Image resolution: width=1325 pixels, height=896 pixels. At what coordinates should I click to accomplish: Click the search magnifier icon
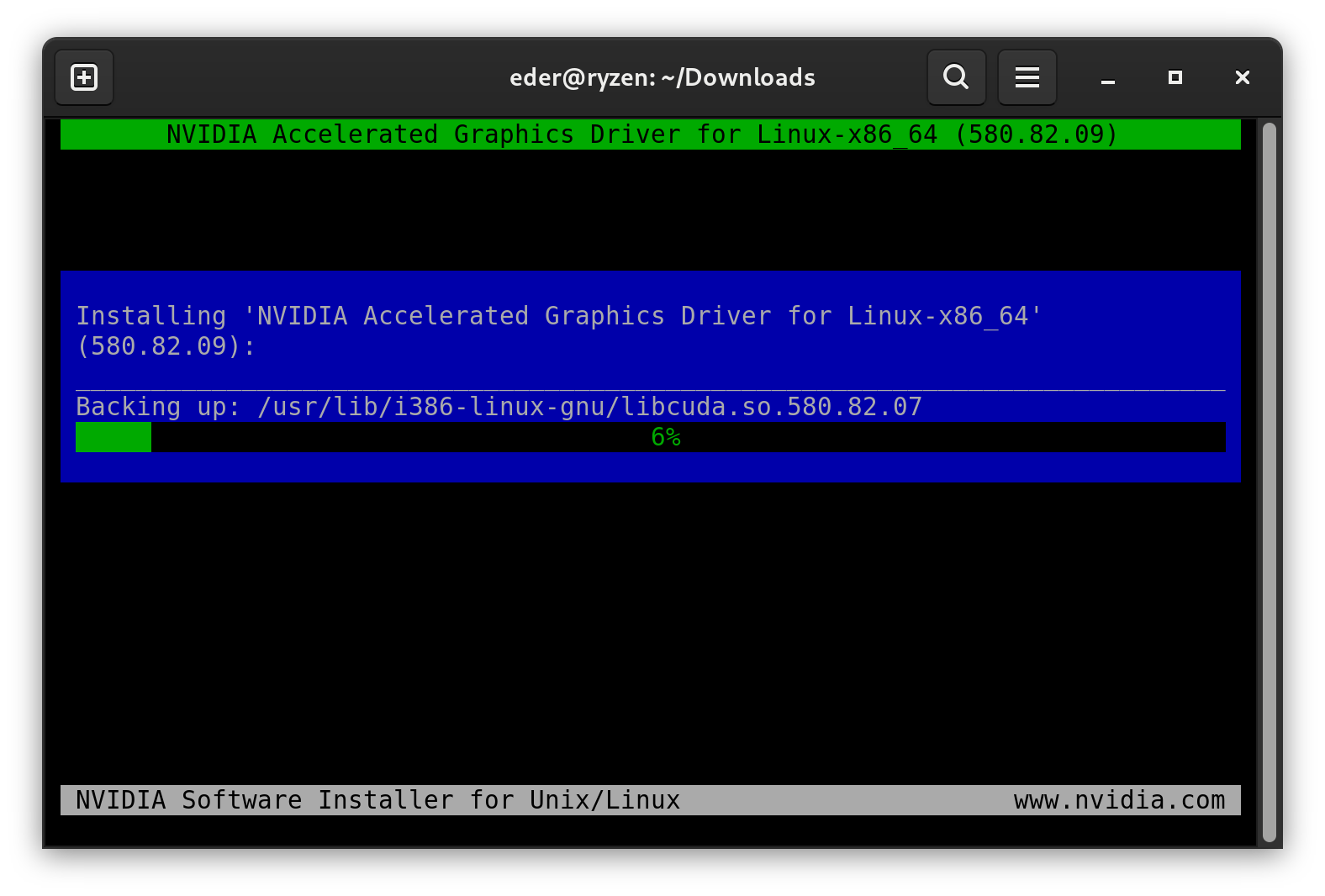coord(956,77)
